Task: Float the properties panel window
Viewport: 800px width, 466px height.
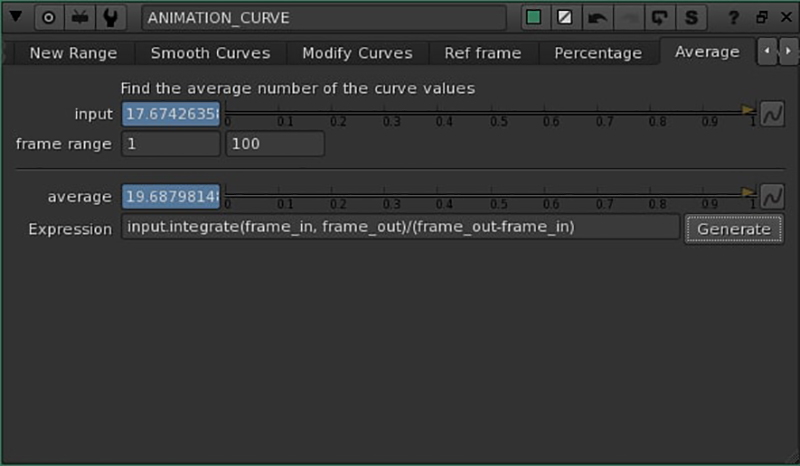Action: click(761, 17)
